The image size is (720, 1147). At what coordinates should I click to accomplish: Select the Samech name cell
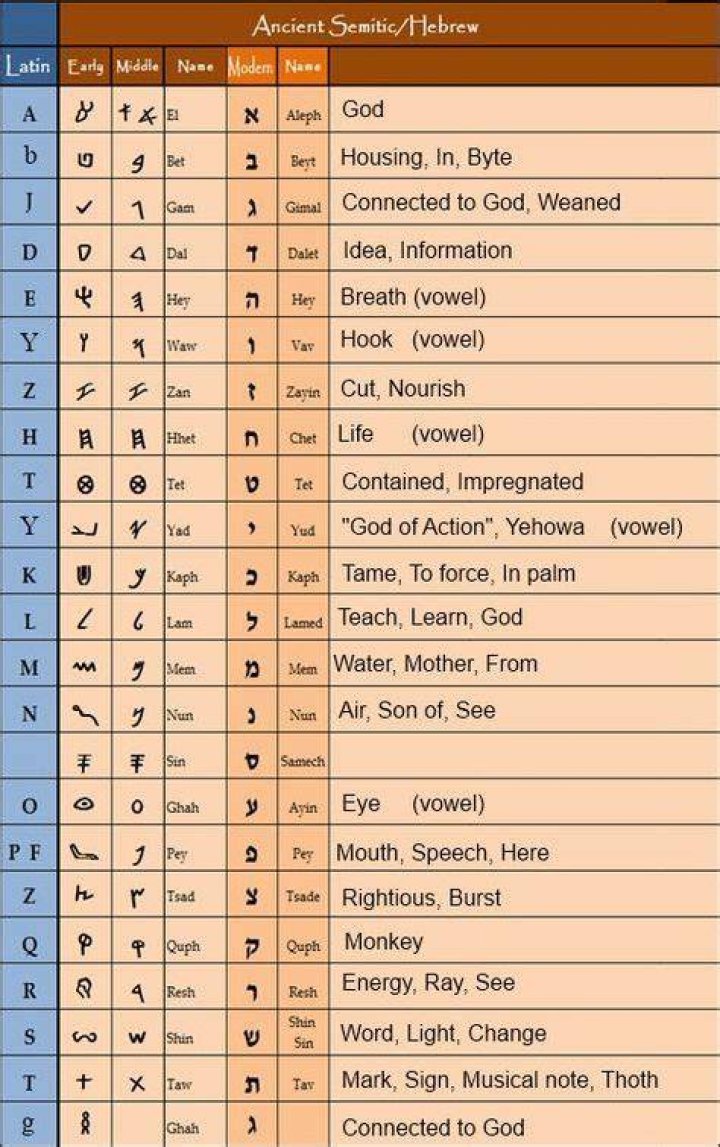303,761
